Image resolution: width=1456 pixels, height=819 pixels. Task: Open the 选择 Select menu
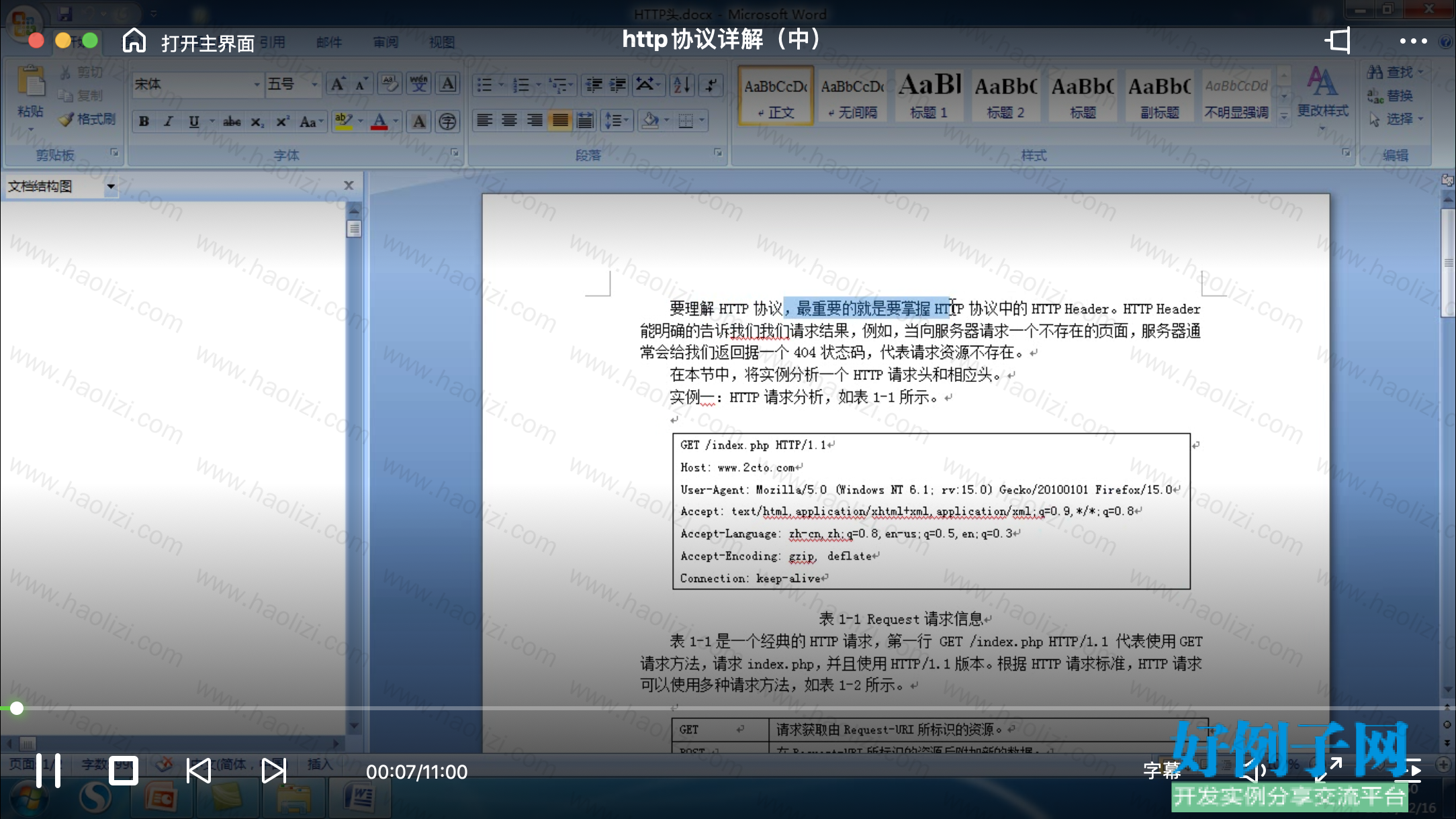tap(1396, 119)
